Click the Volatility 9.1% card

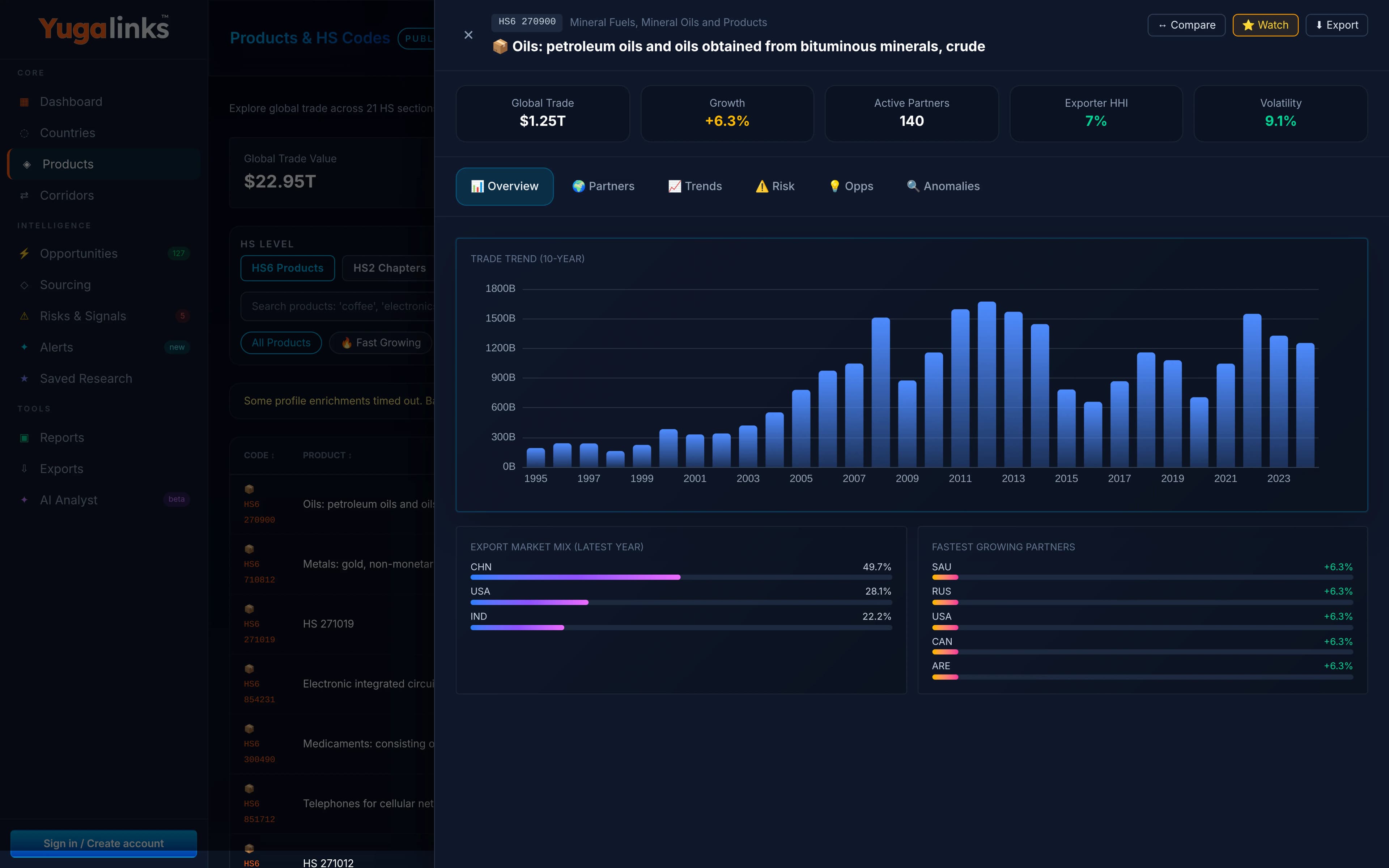(1280, 114)
